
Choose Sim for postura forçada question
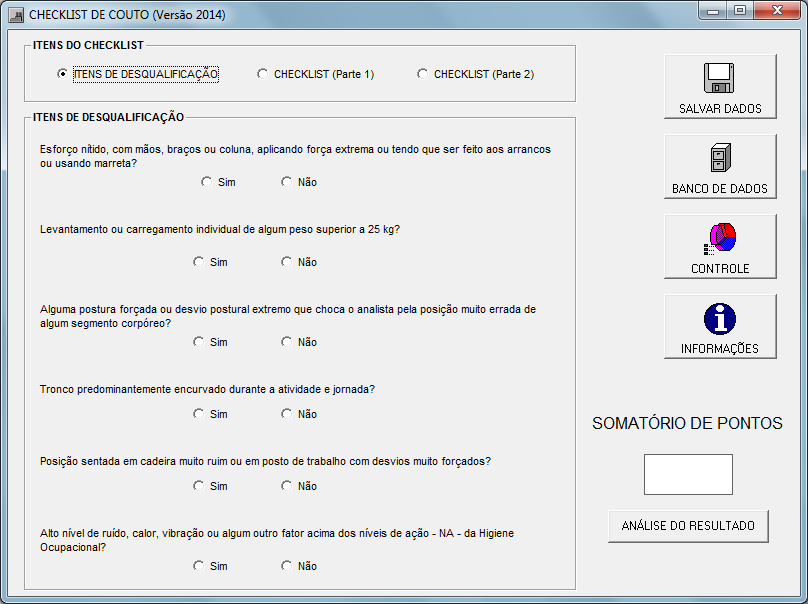pos(210,342)
